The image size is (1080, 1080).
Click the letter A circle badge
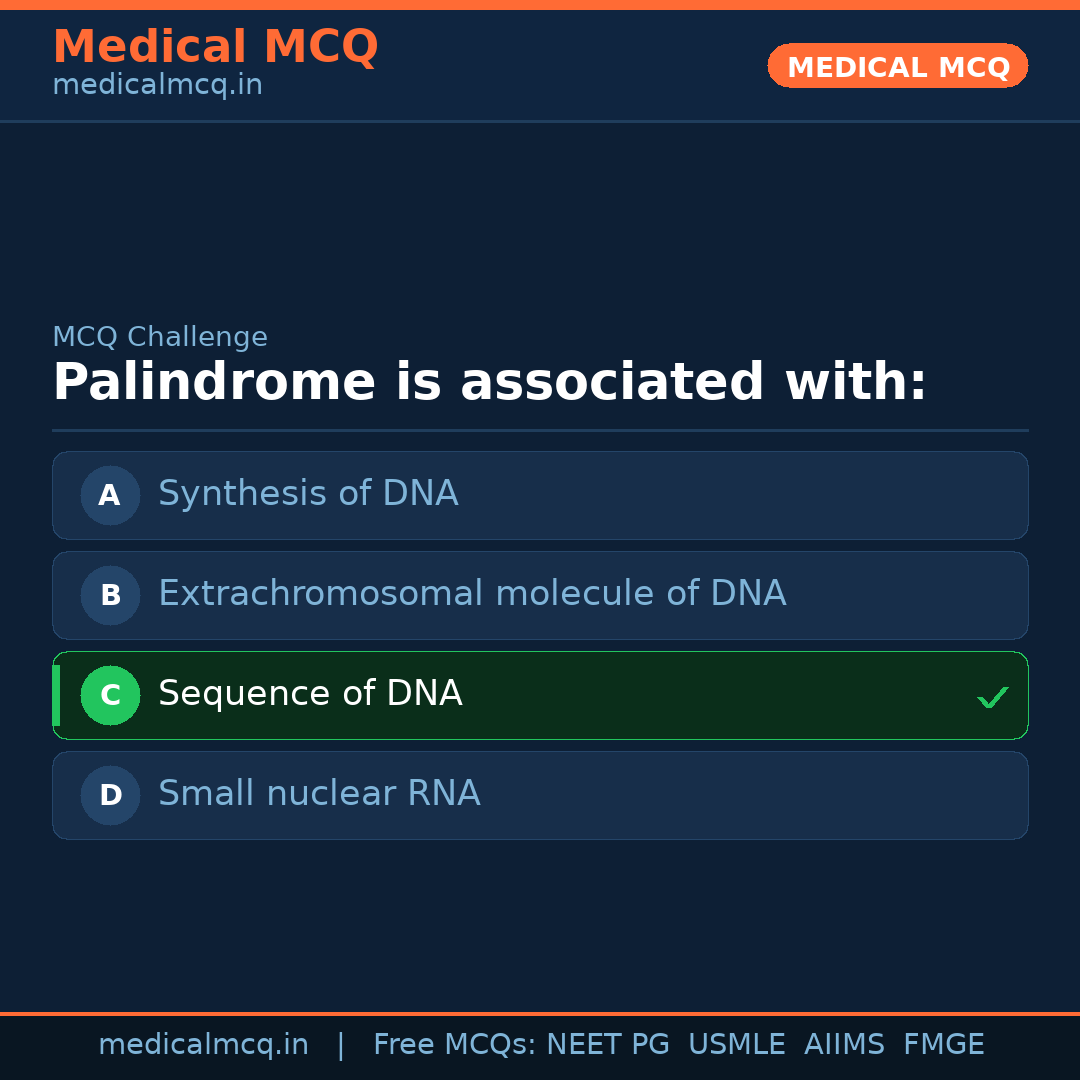click(110, 495)
